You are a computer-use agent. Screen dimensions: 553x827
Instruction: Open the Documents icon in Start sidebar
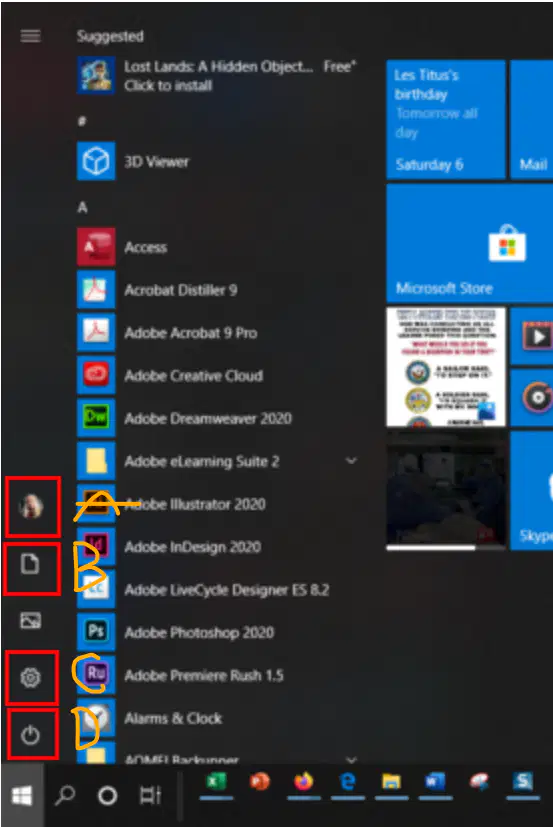pyautogui.click(x=30, y=564)
